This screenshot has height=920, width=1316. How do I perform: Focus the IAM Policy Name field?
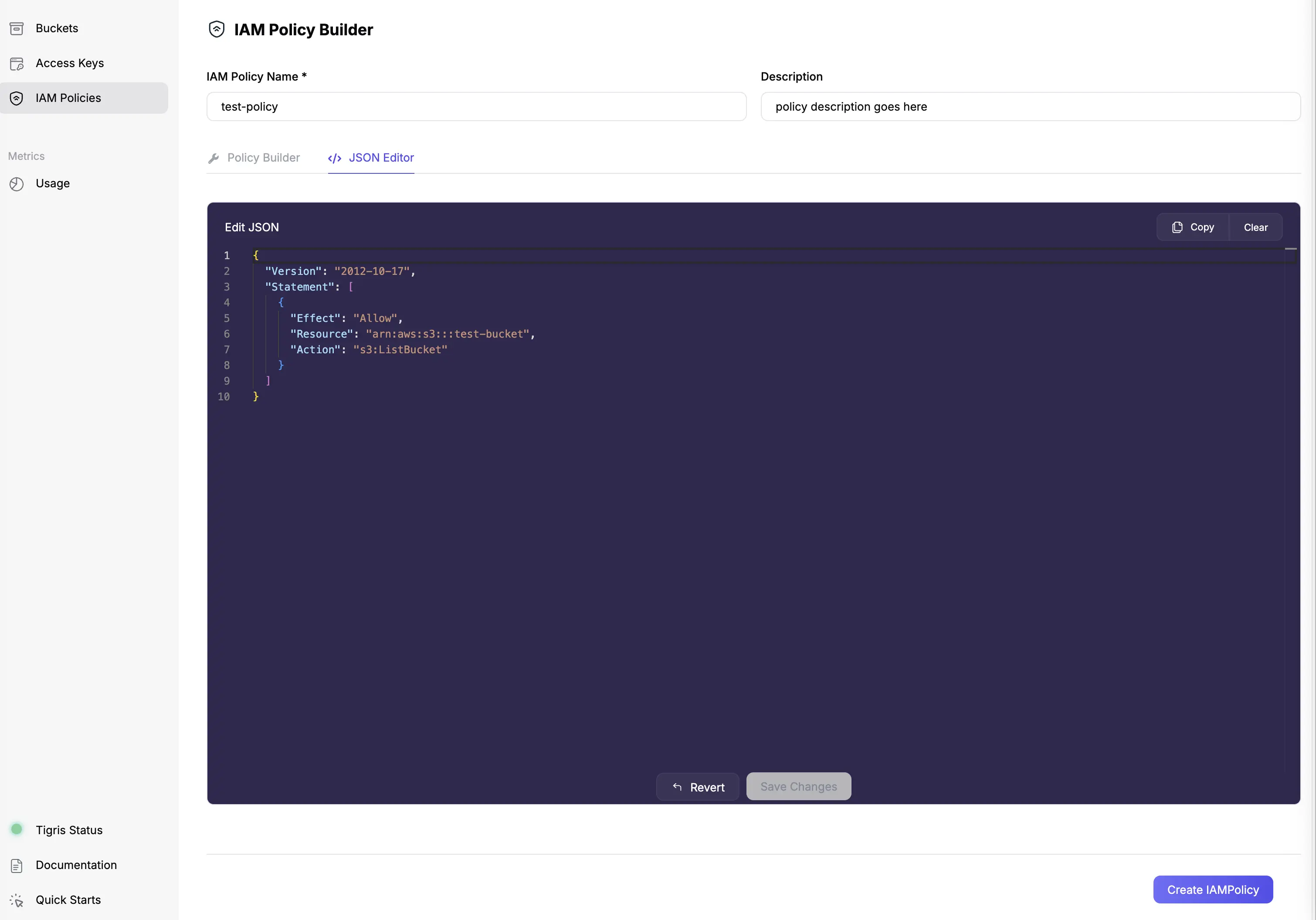pyautogui.click(x=476, y=107)
